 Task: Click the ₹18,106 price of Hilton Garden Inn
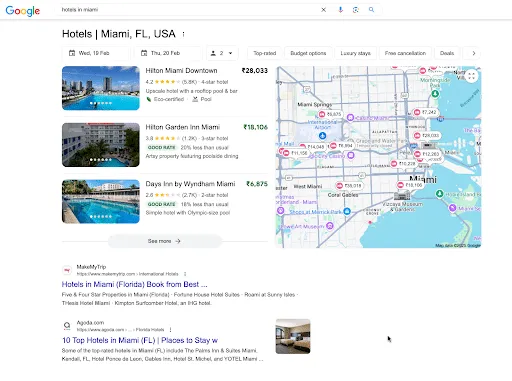pos(255,127)
